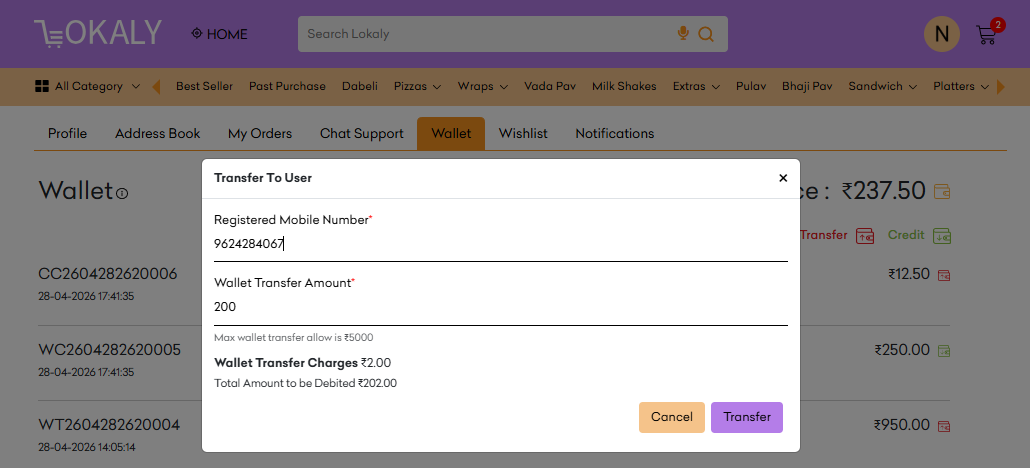Expand the Platters category menu
Viewport: 1030px width, 468px height.
coord(985,87)
